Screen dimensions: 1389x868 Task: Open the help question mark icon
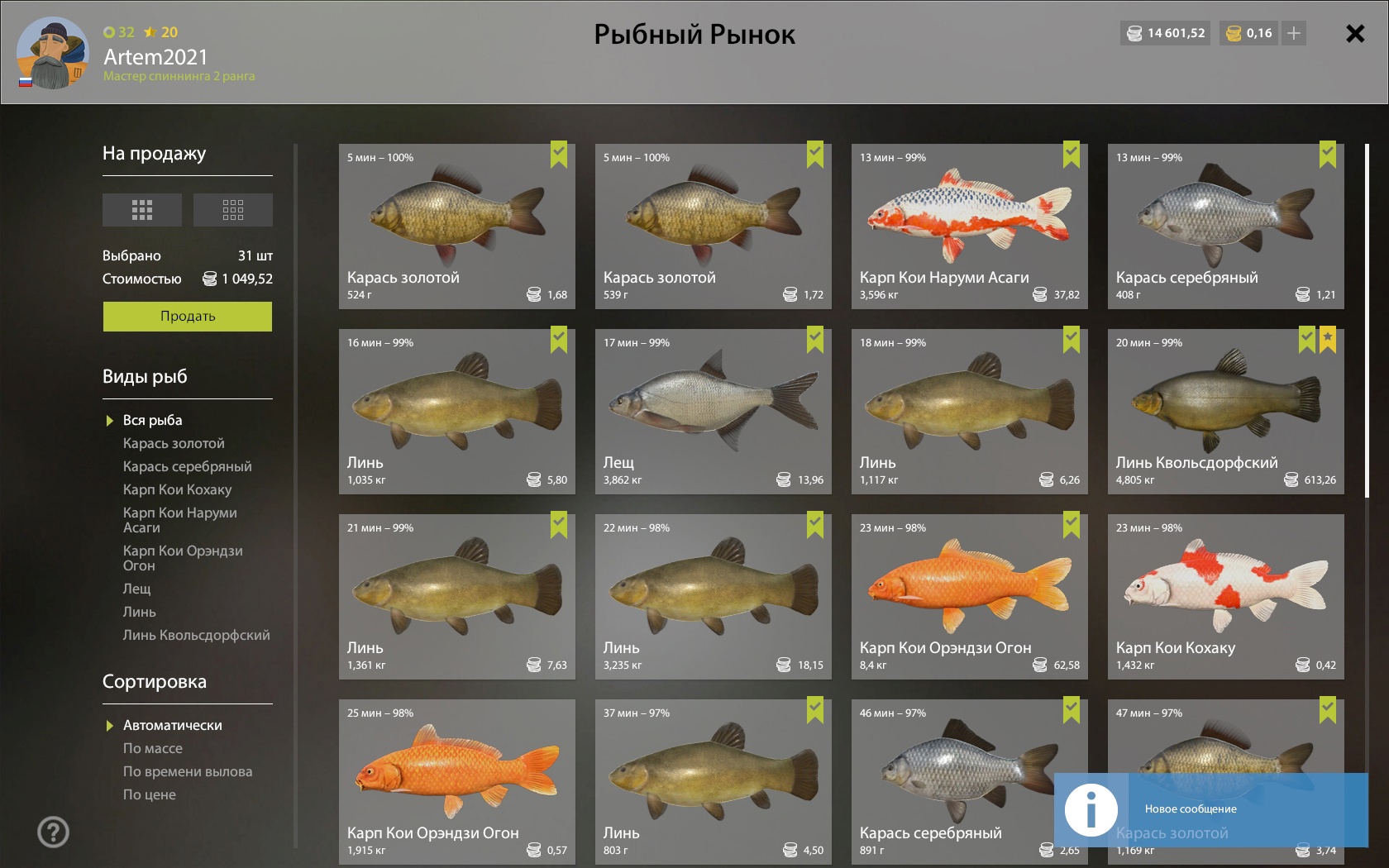(x=54, y=832)
